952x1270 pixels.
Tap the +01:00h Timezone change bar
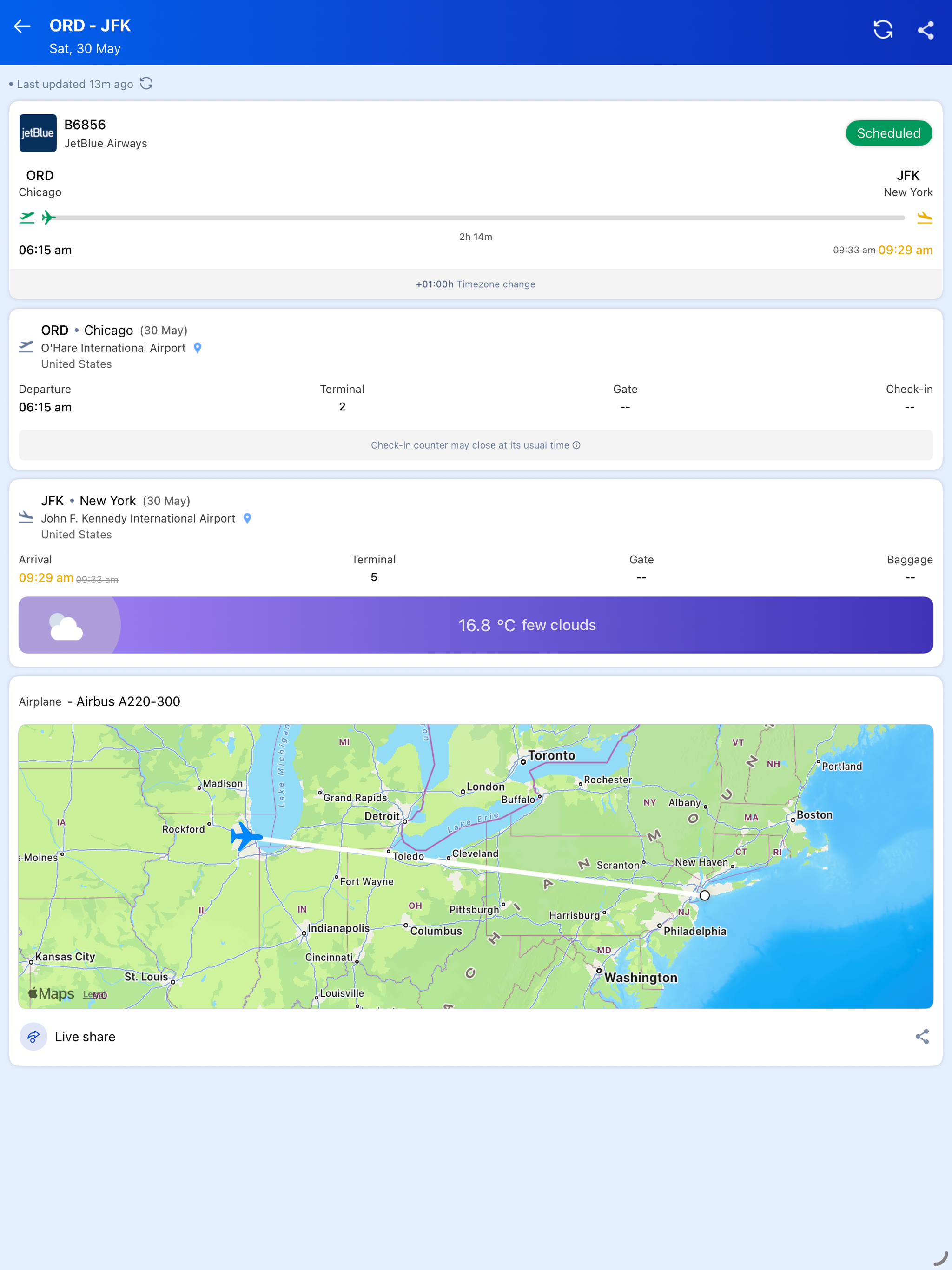tap(476, 284)
